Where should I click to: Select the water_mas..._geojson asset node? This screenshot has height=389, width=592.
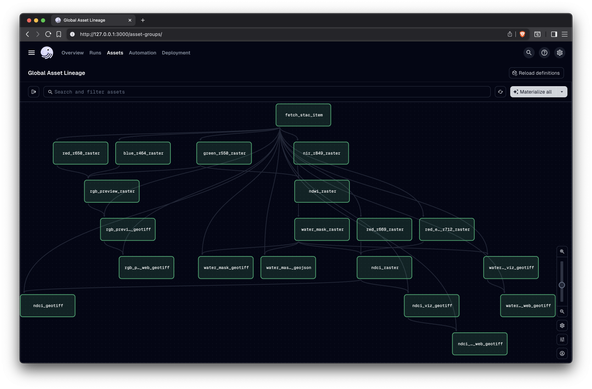click(x=288, y=267)
